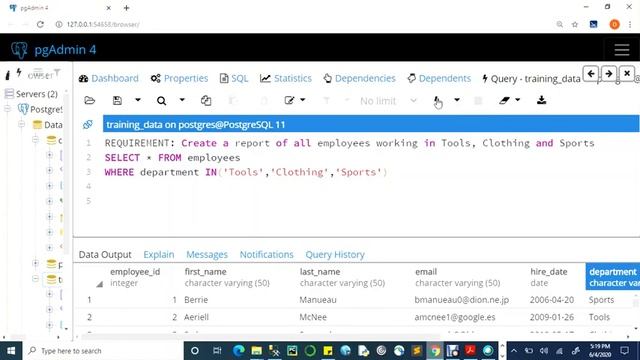Click the connection status link icon

(x=88, y=124)
